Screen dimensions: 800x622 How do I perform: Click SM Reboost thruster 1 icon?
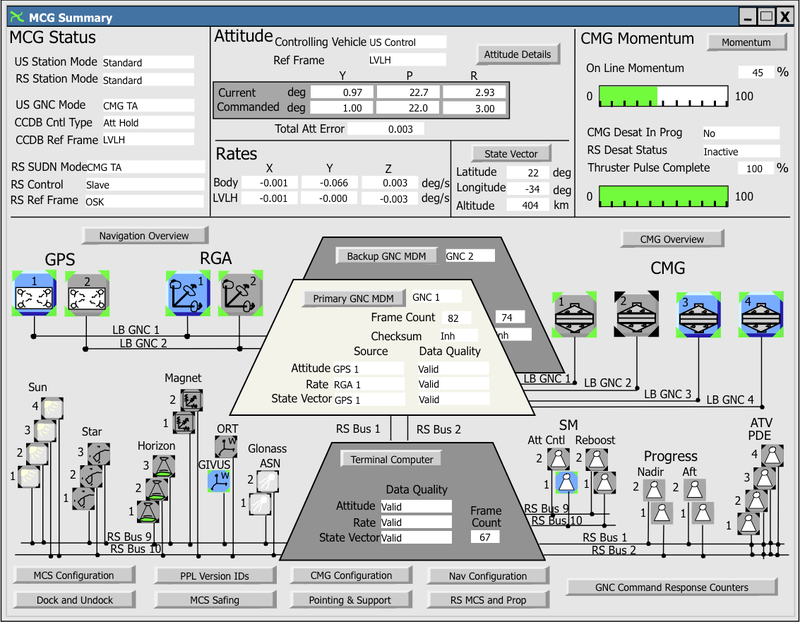tap(605, 482)
